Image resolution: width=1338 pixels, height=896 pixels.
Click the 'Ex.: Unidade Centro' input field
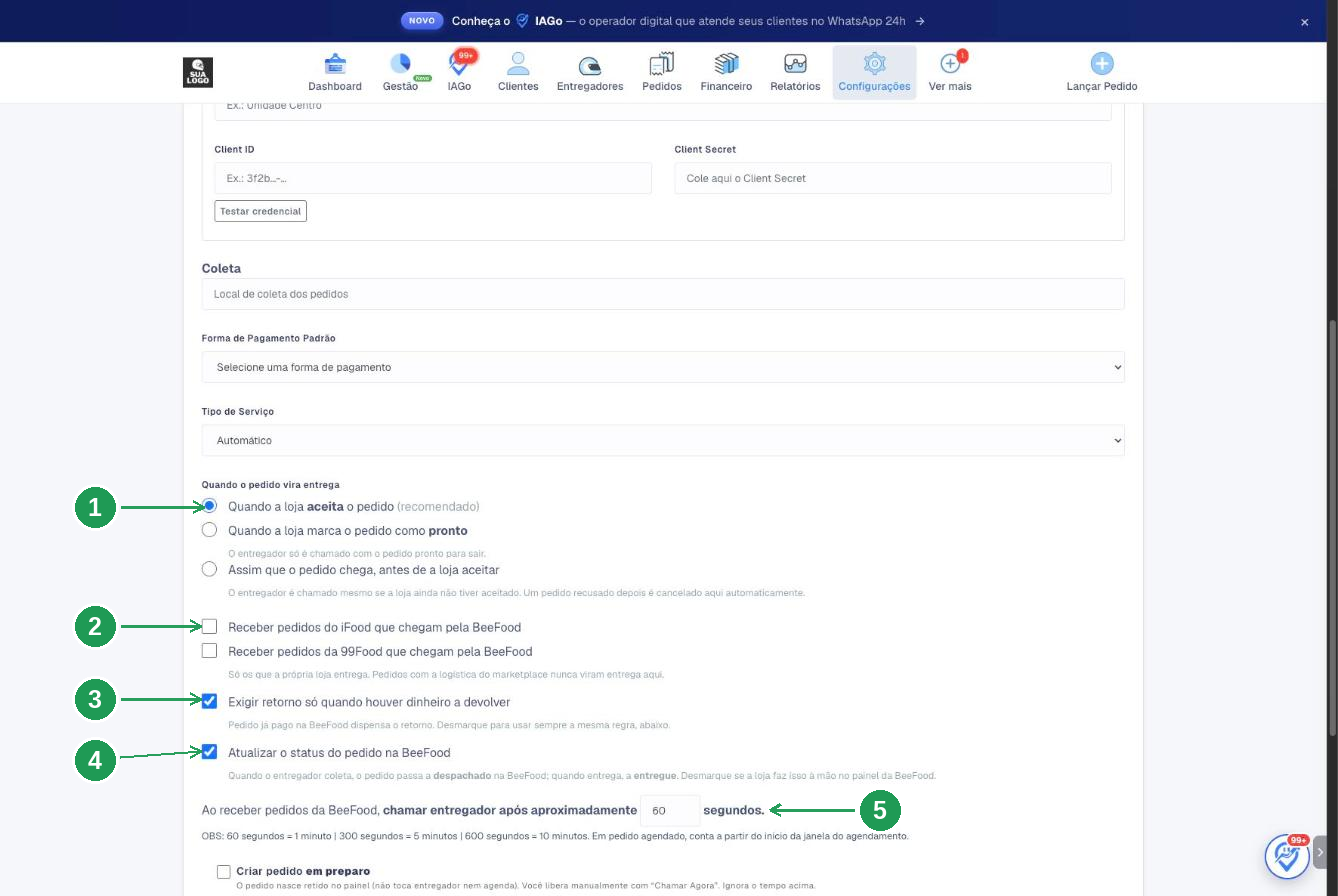[663, 110]
